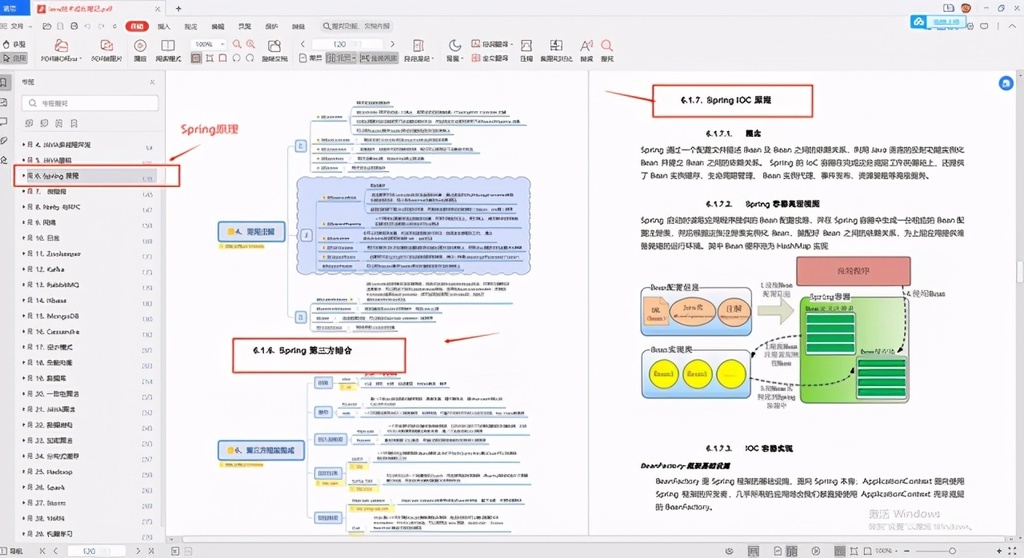This screenshot has width=1024, height=558.
Task: Start slideshow with the Play icon
Action: [x=140, y=50]
